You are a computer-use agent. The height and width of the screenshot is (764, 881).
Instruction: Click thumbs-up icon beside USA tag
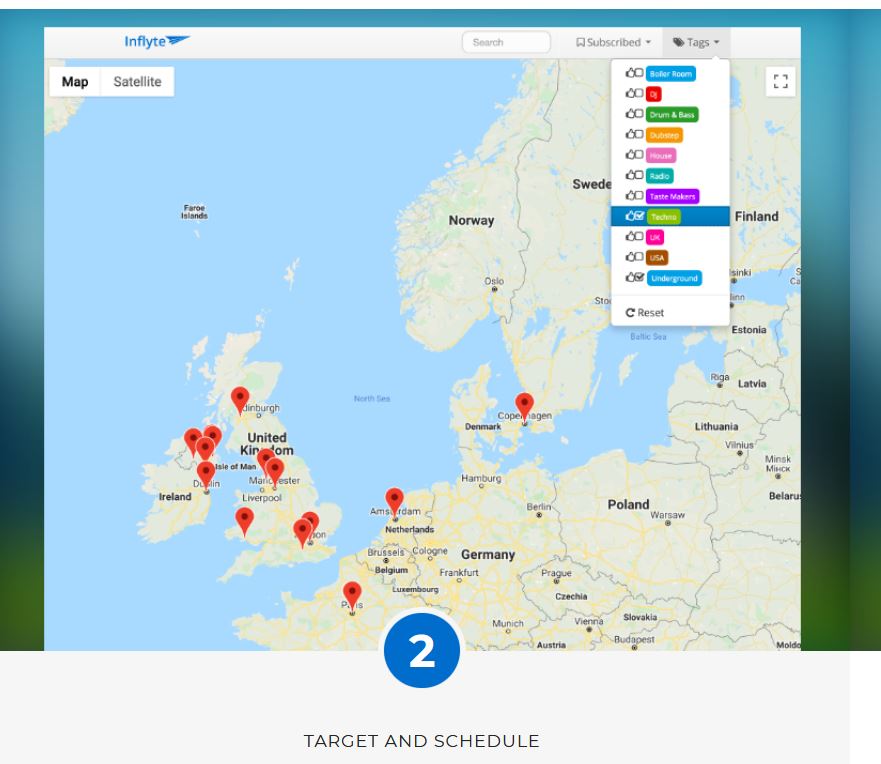(630, 257)
